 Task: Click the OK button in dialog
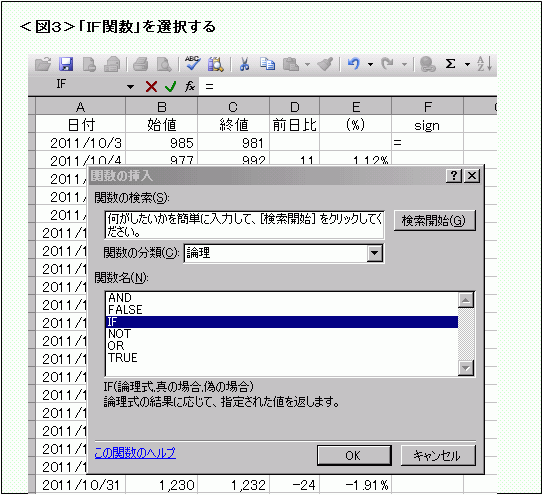pyautogui.click(x=354, y=456)
